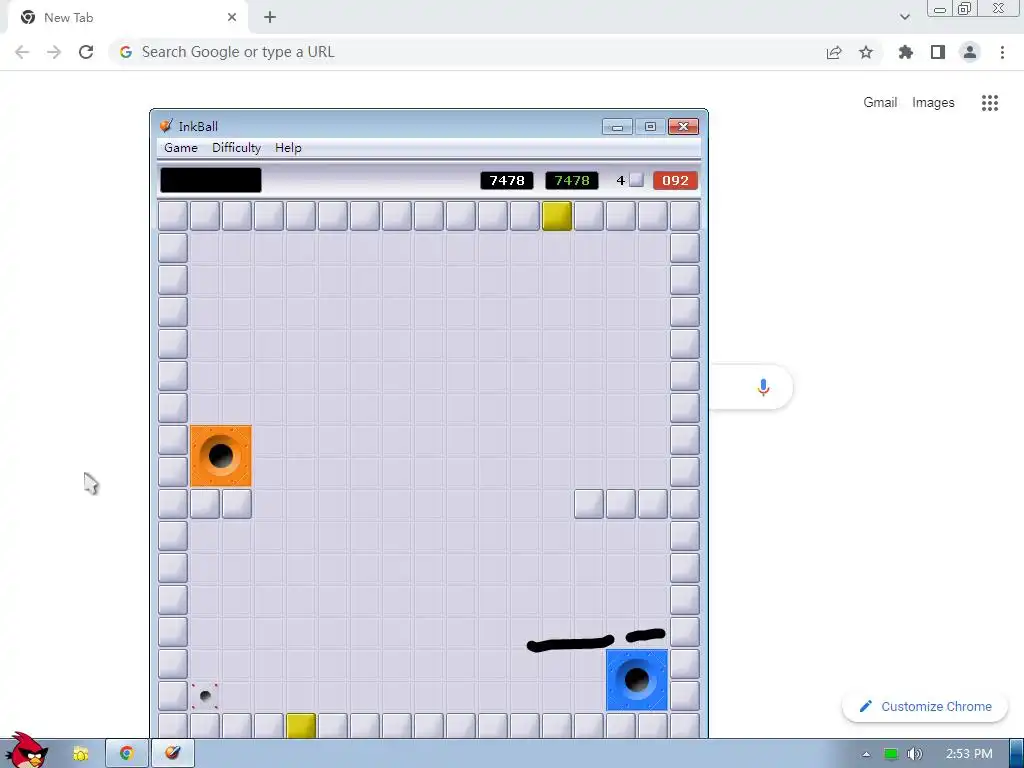Expand the tab search dropdown arrow
Viewport: 1024px width, 768px height.
904,18
